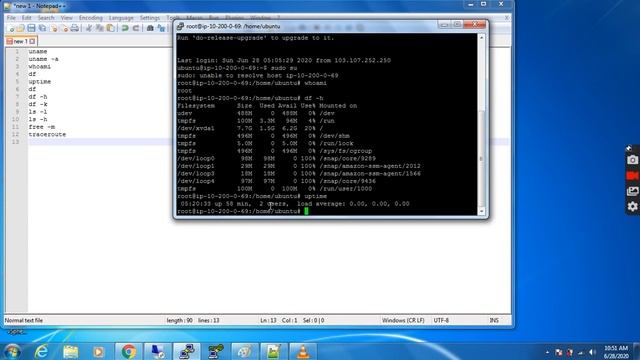The height and width of the screenshot is (360, 640).
Task: Open VLC media player from the taskbar
Action: [302, 351]
